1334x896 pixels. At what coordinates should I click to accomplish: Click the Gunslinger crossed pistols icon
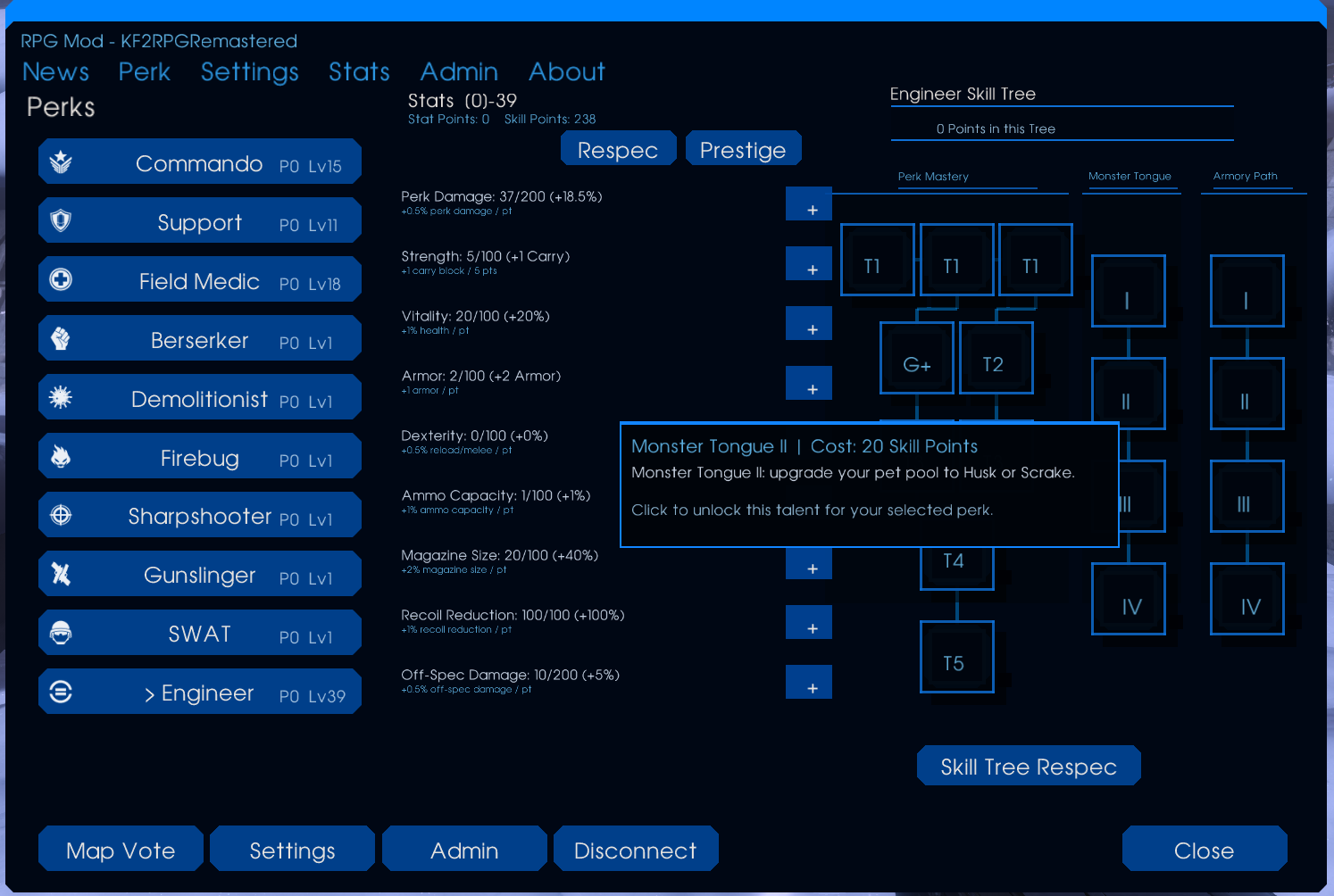tap(61, 574)
